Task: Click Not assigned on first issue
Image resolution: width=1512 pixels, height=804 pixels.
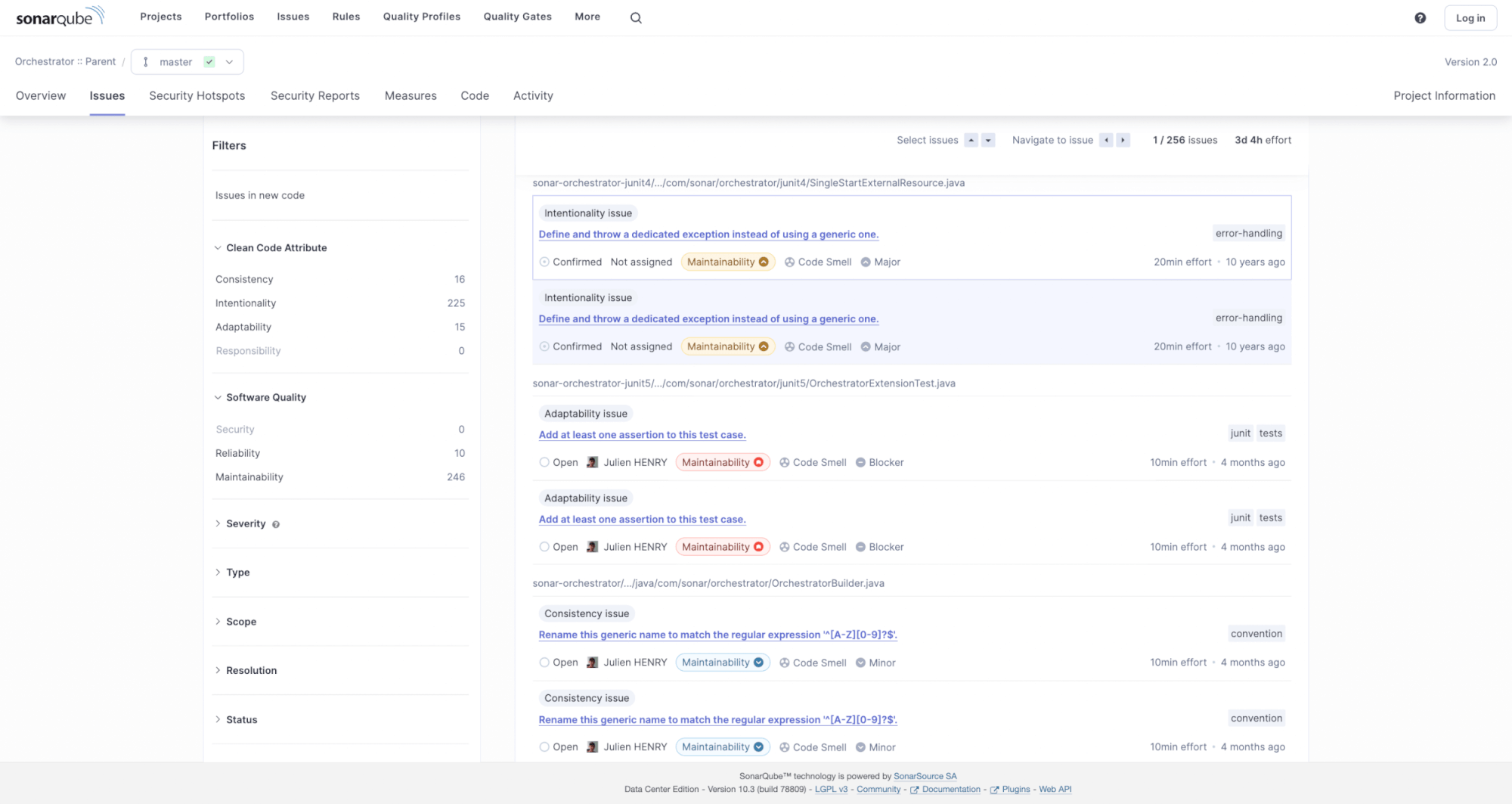Action: coord(641,262)
